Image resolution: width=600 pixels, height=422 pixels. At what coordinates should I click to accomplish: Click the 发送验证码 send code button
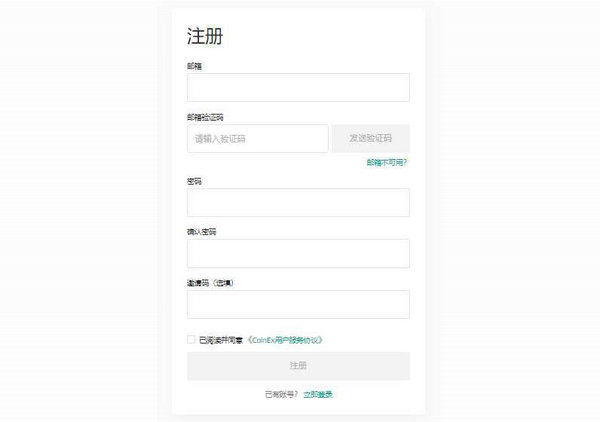pyautogui.click(x=370, y=138)
